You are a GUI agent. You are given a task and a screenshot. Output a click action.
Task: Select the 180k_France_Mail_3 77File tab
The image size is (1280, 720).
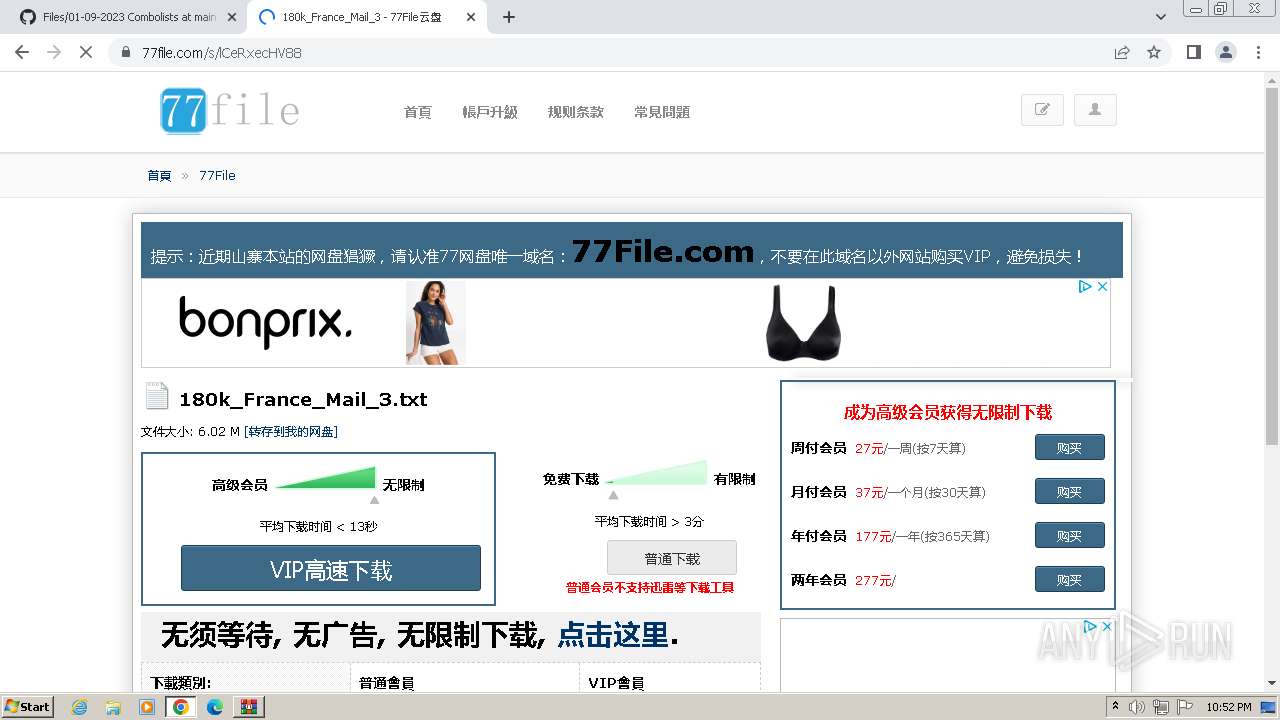click(x=365, y=17)
